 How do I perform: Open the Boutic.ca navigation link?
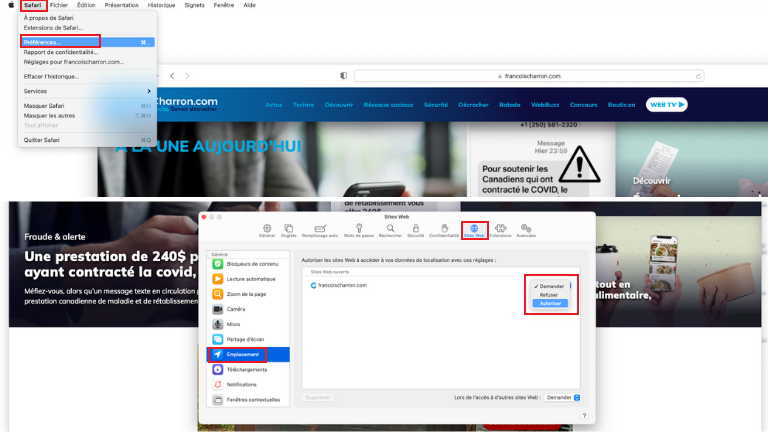(x=621, y=105)
